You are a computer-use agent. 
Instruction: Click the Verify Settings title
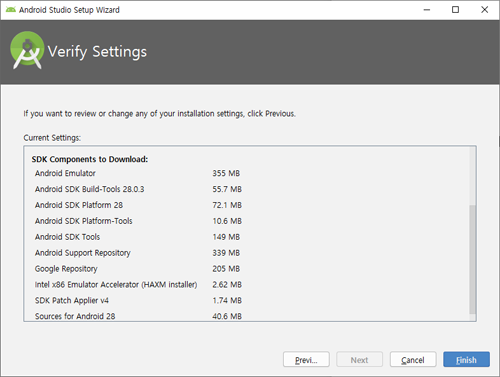(97, 52)
